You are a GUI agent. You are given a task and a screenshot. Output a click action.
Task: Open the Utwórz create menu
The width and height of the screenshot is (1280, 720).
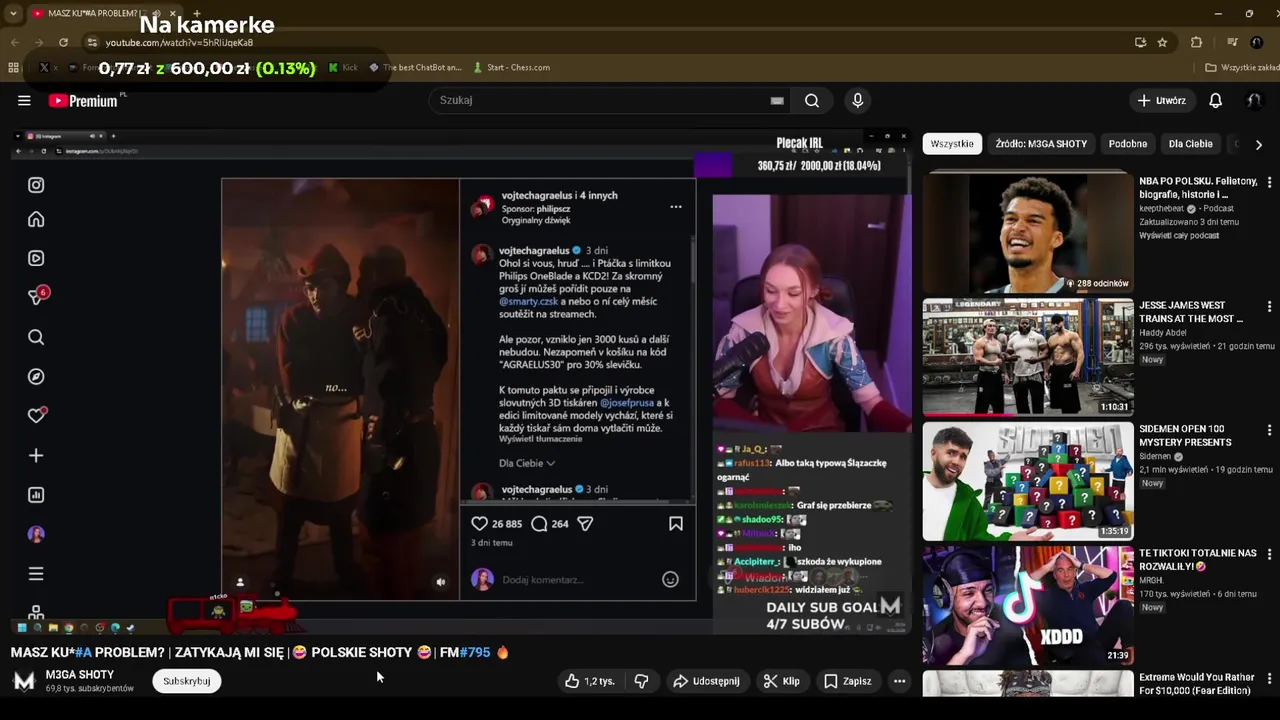pyautogui.click(x=1161, y=100)
